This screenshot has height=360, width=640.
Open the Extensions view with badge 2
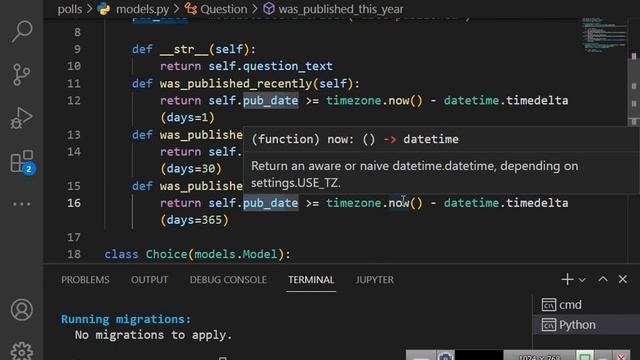[22, 162]
